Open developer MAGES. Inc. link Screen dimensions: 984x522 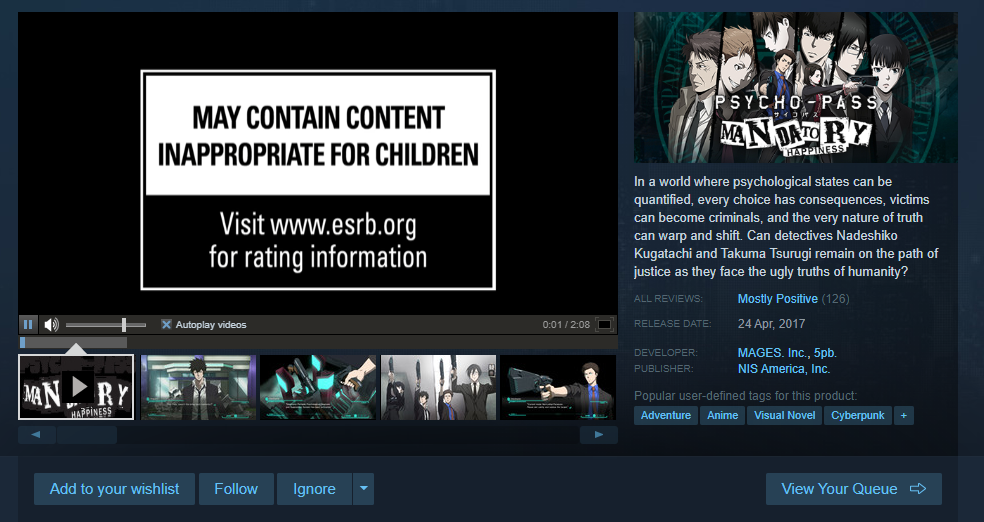[771, 353]
